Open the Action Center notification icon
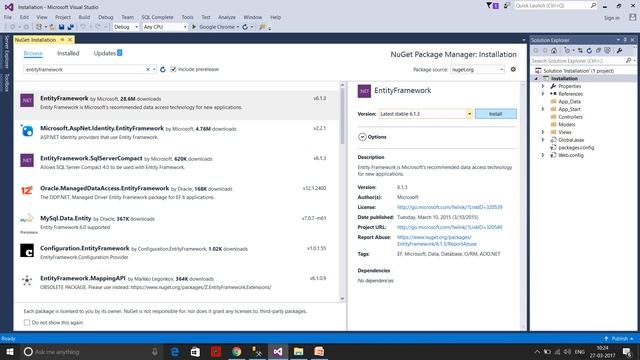640x360 pixels. coord(627,351)
